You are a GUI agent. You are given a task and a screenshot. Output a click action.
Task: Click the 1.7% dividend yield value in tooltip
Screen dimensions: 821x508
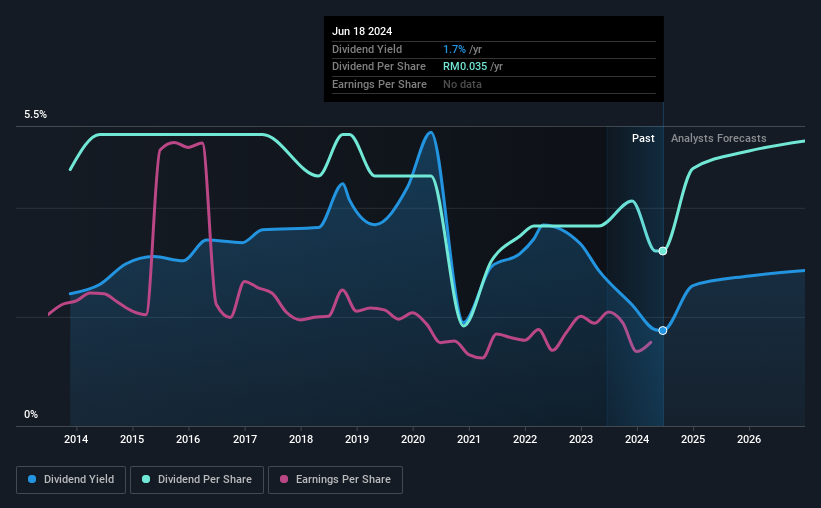pos(454,49)
